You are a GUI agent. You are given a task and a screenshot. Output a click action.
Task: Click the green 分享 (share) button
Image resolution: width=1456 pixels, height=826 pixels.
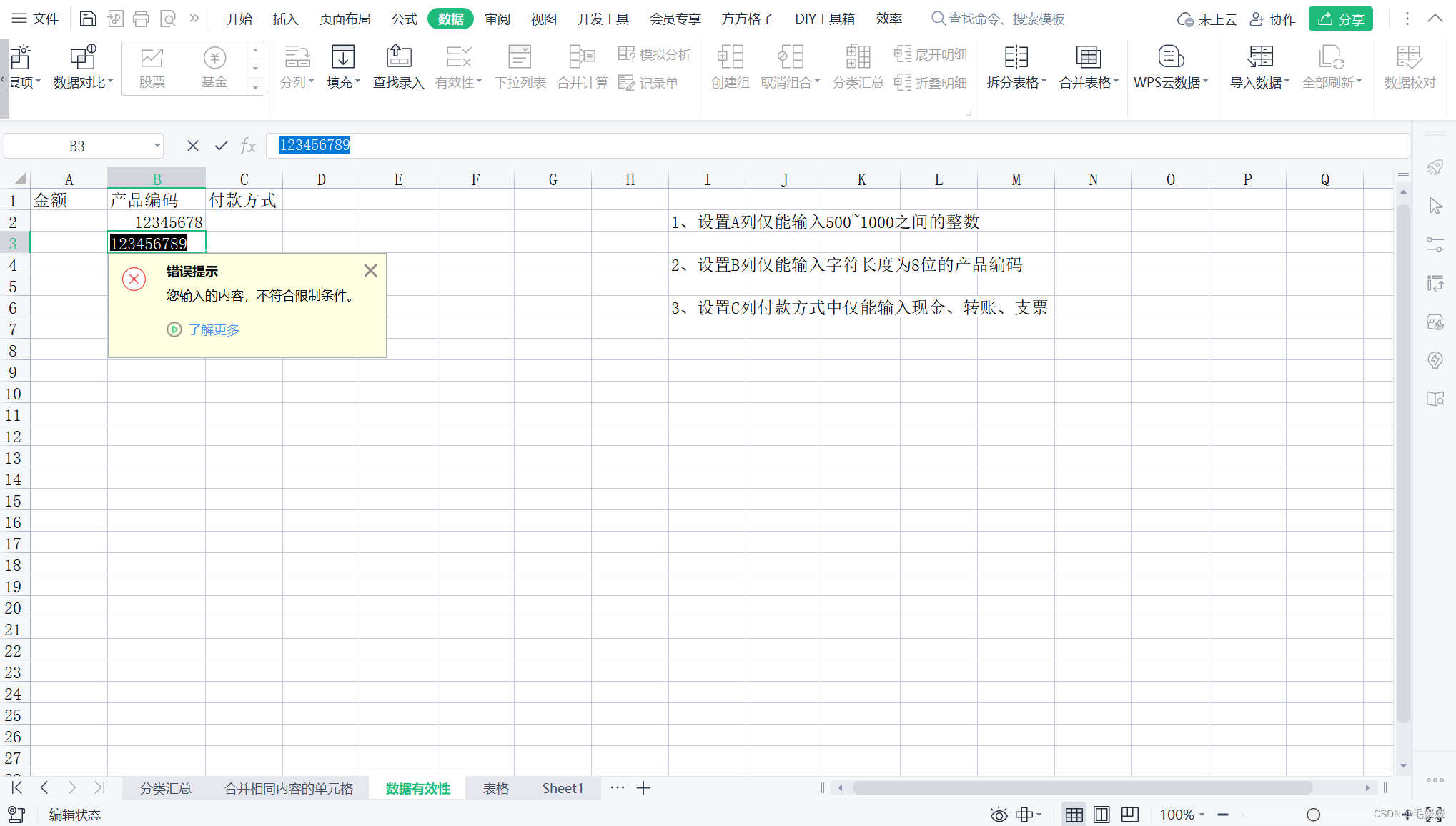tap(1340, 19)
